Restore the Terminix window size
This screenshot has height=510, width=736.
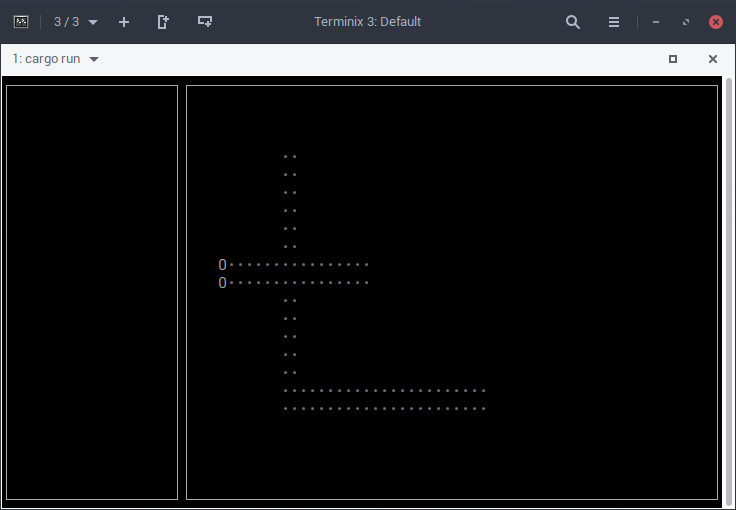pos(686,22)
